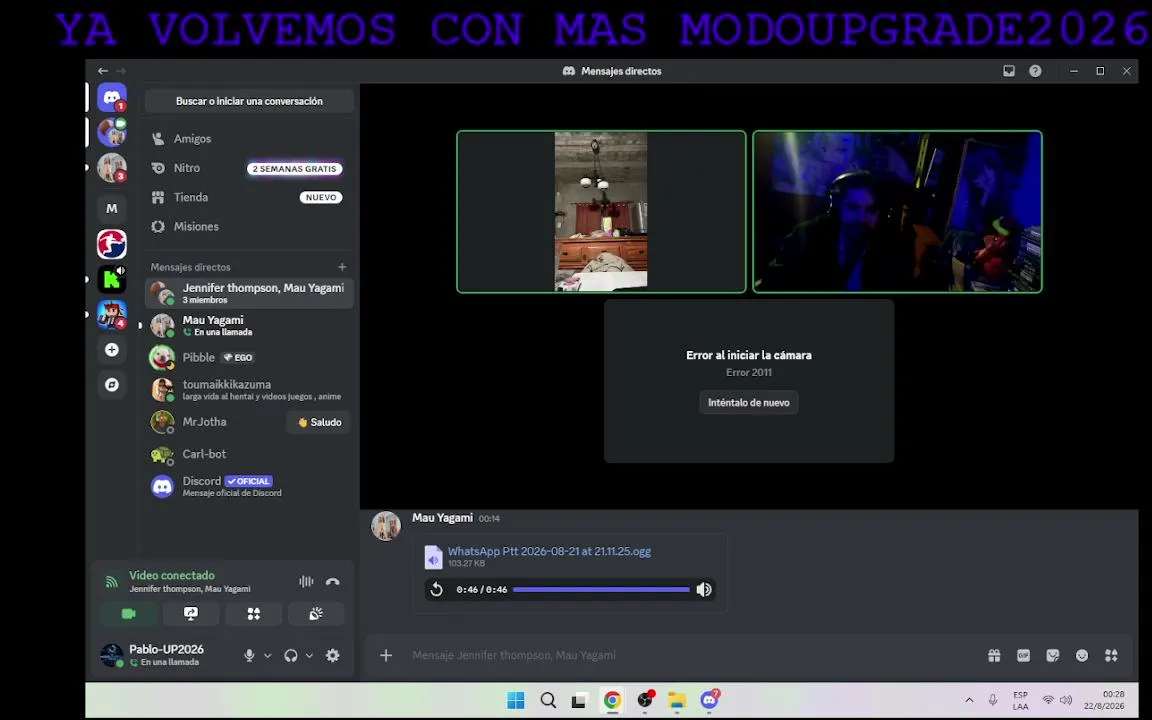Screen dimensions: 1152x720
Task: Open the Tienda page
Action: [x=249, y=198]
